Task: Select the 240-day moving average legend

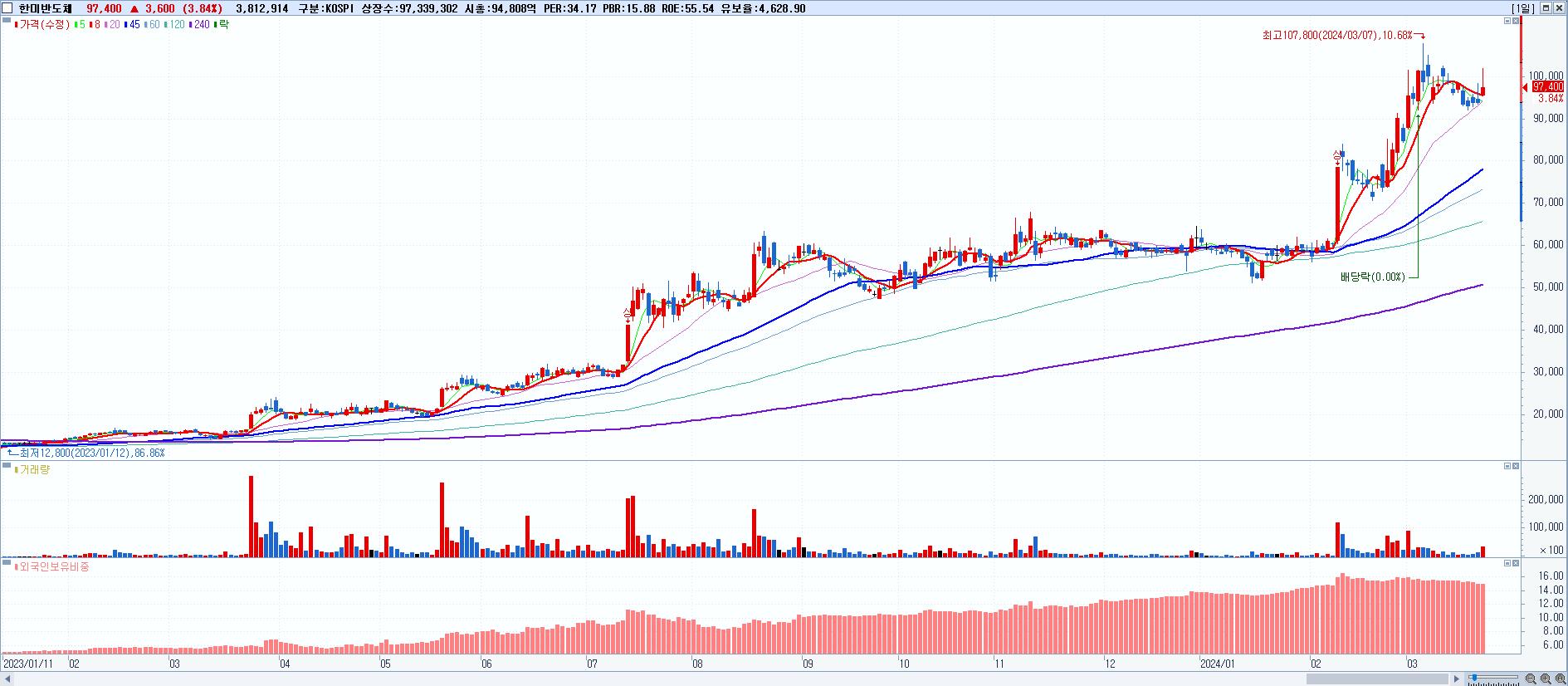Action: pyautogui.click(x=200, y=25)
